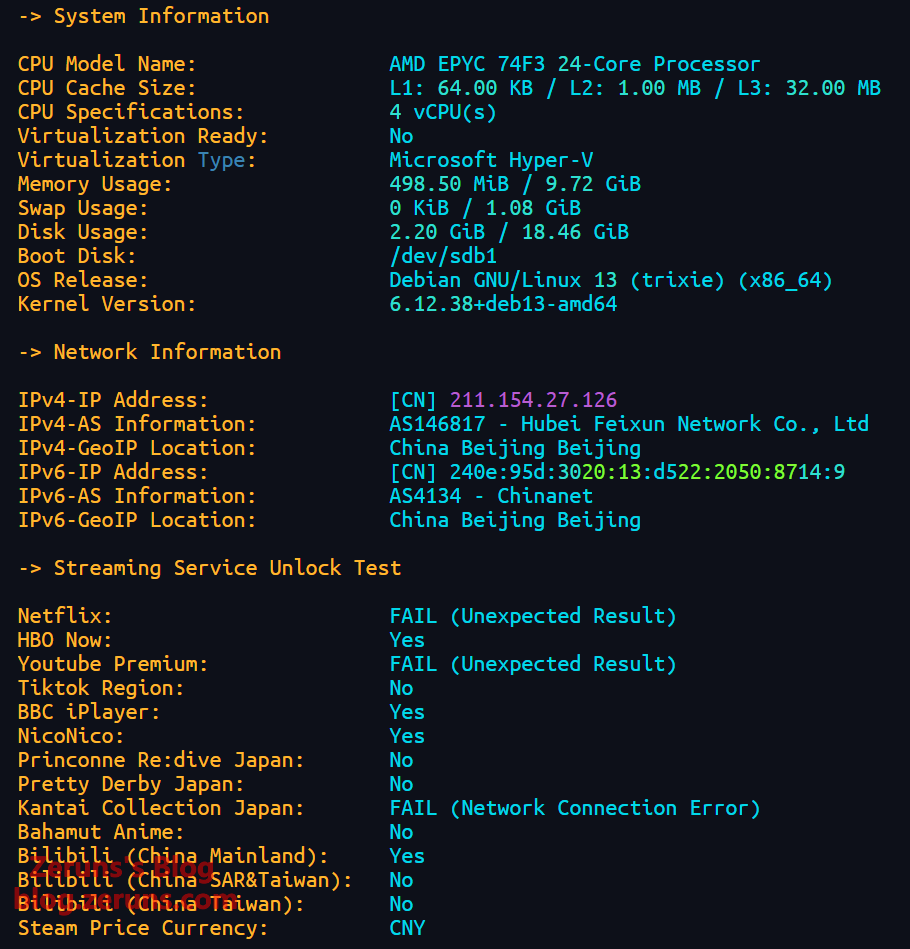Click the Youtube Premium FAIL result
This screenshot has height=949, width=910.
tap(533, 664)
